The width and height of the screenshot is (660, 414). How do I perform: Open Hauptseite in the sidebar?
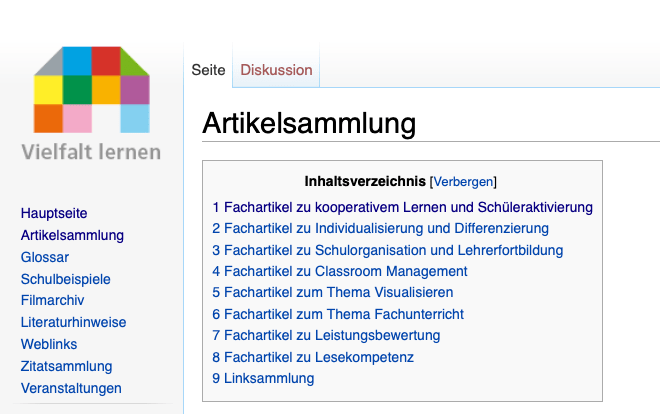54,213
